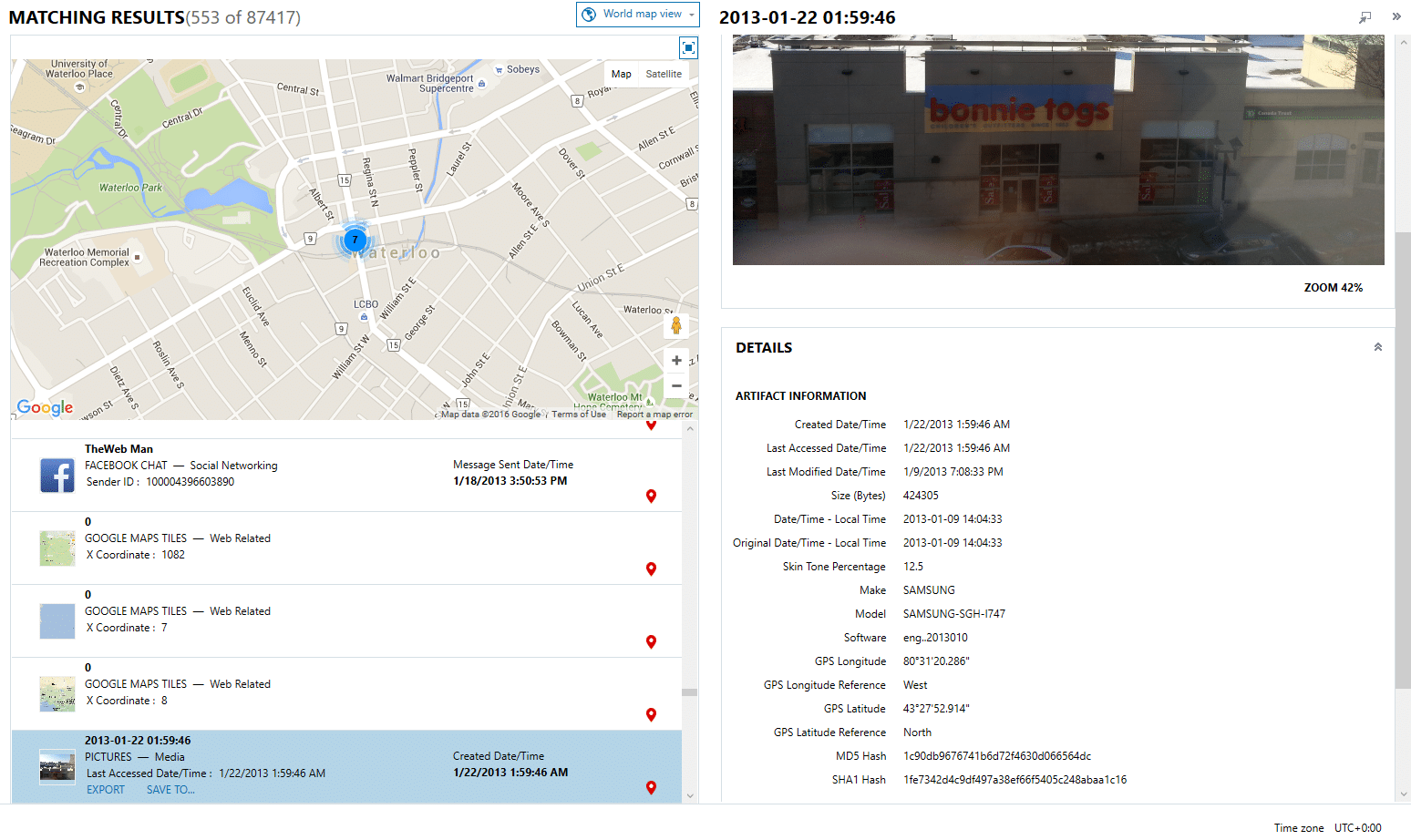This screenshot has height=840, width=1411.
Task: Select Model value SAMSUNG-SGH-I747
Action: point(954,614)
